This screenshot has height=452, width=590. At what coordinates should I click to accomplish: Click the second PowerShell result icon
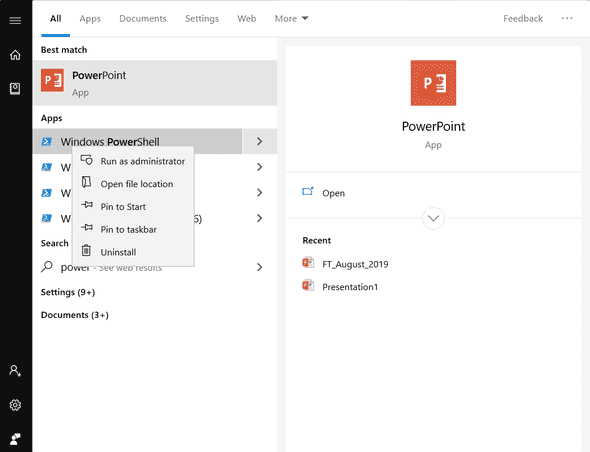(x=47, y=167)
